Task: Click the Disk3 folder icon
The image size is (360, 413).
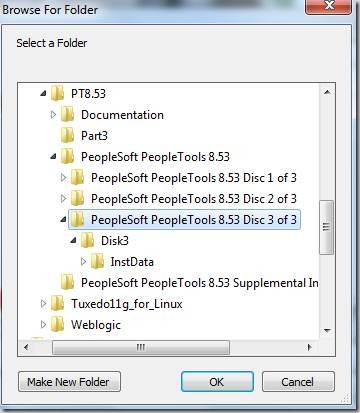Action: click(x=87, y=241)
